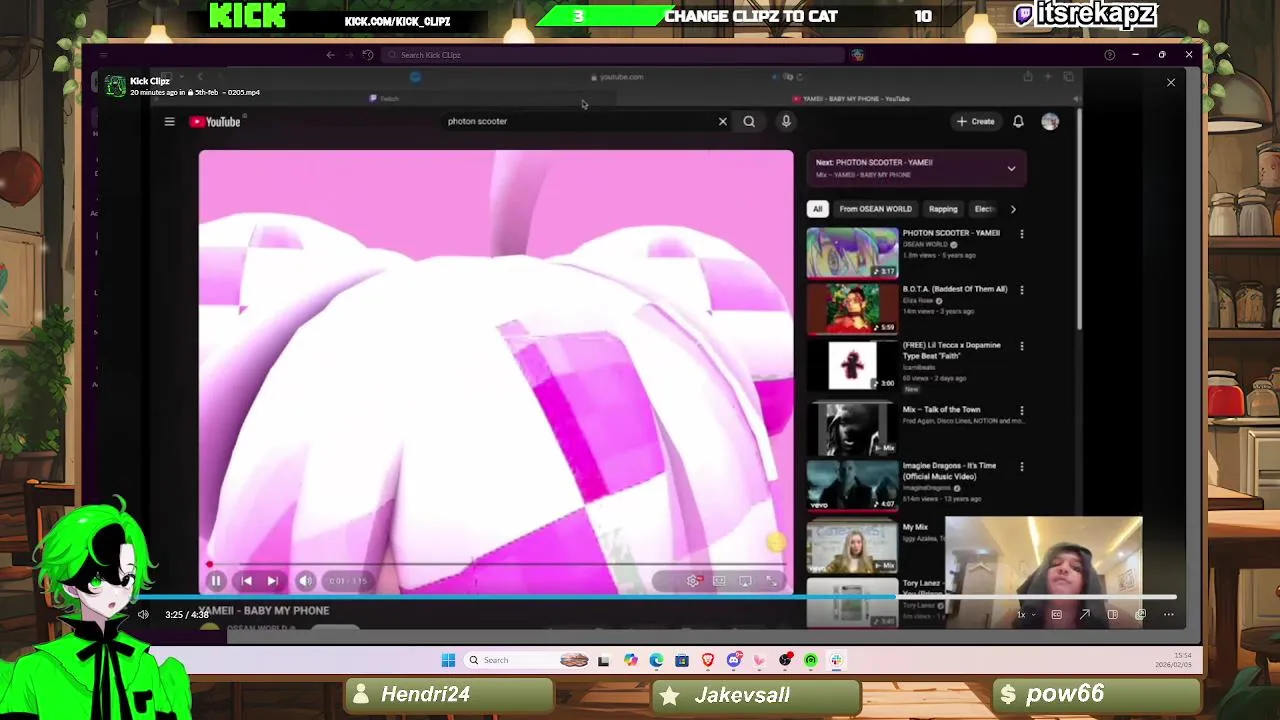
Task: Open YouTube player settings gear
Action: tap(692, 580)
